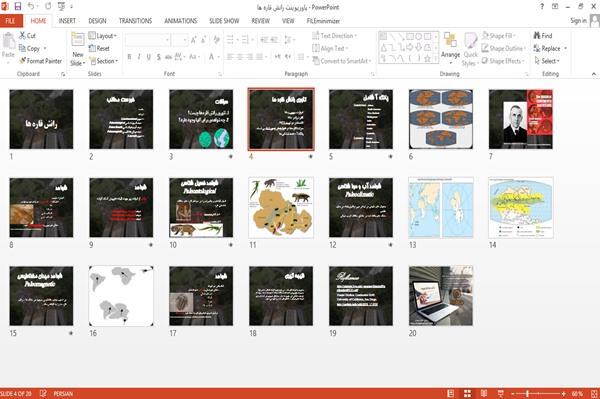Click zoom out minus button
The height and width of the screenshot is (399, 600).
(x=513, y=393)
